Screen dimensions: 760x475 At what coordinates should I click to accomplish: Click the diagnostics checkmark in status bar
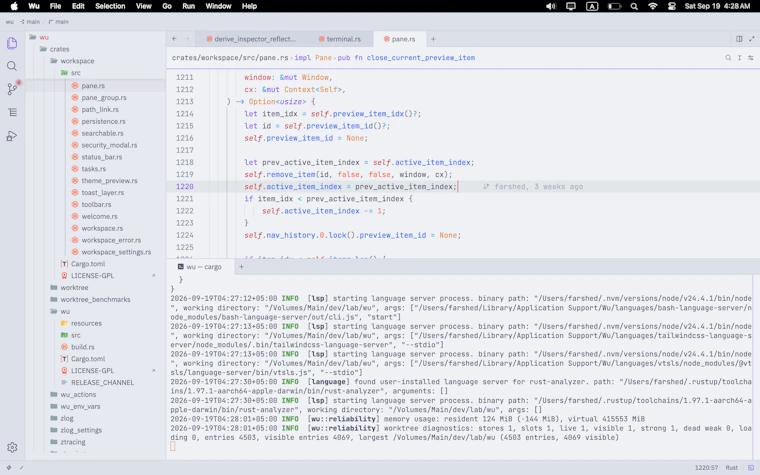pyautogui.click(x=21, y=468)
